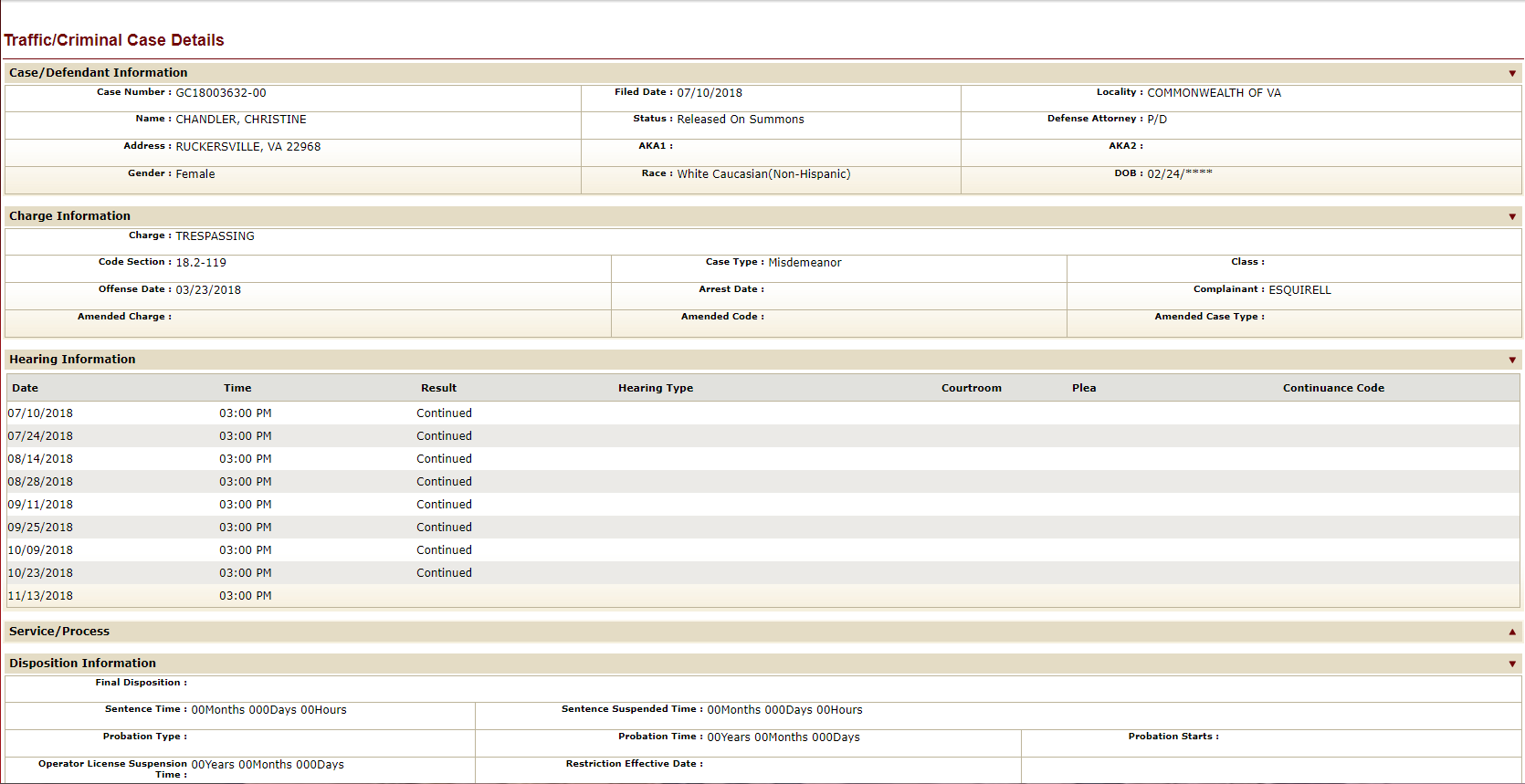Select hearing date 10/09/2018
This screenshot has width=1525, height=784.
[40, 550]
